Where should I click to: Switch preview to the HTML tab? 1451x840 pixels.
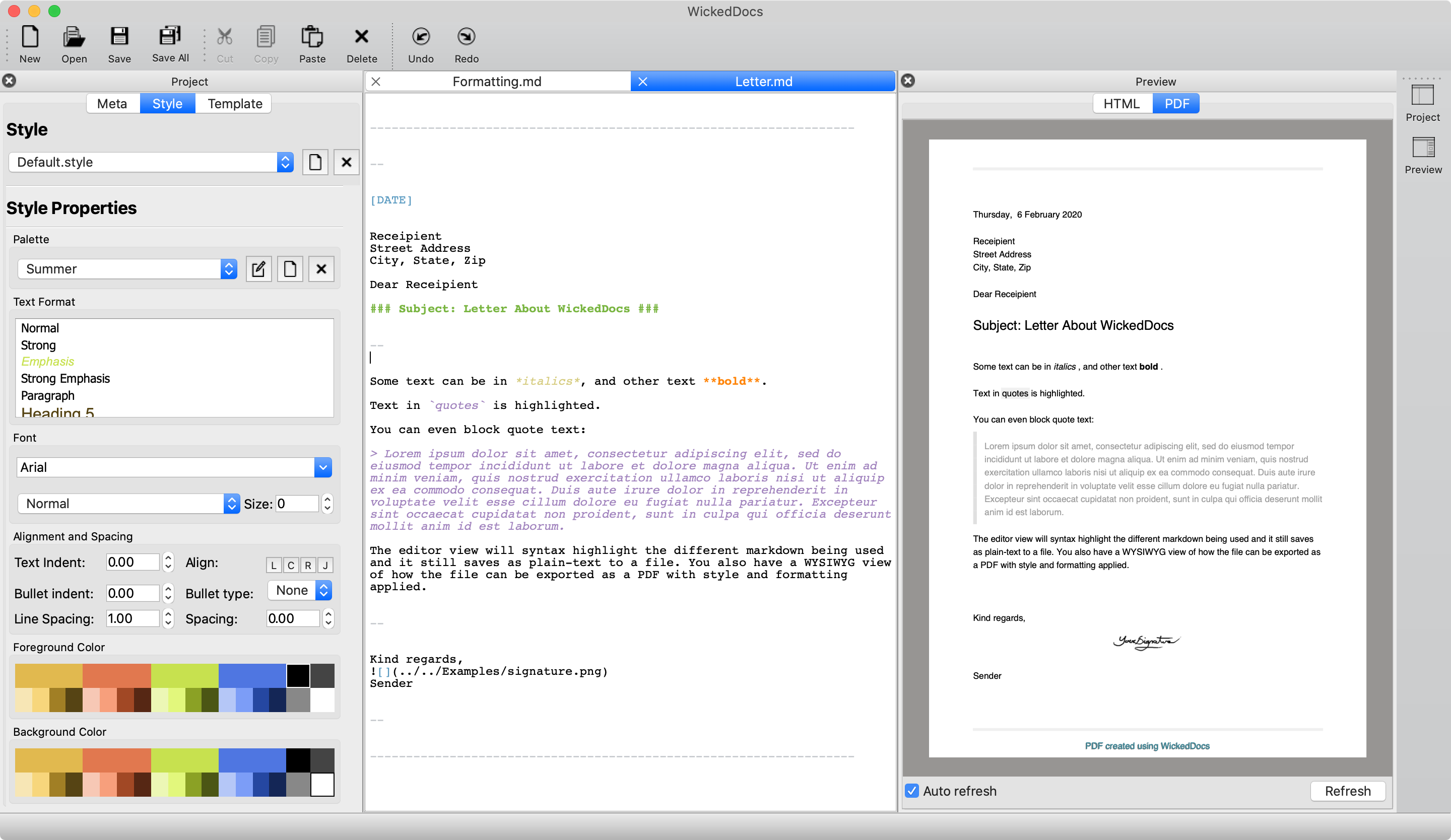[x=1121, y=104]
